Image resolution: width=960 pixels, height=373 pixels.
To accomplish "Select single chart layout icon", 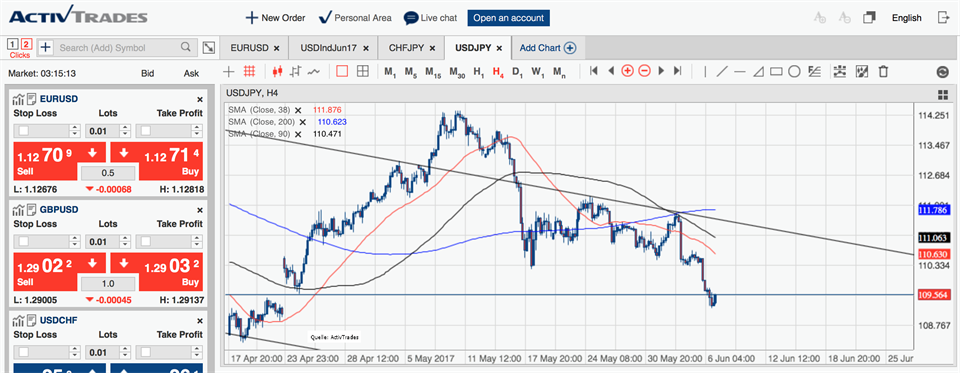I will pos(342,72).
